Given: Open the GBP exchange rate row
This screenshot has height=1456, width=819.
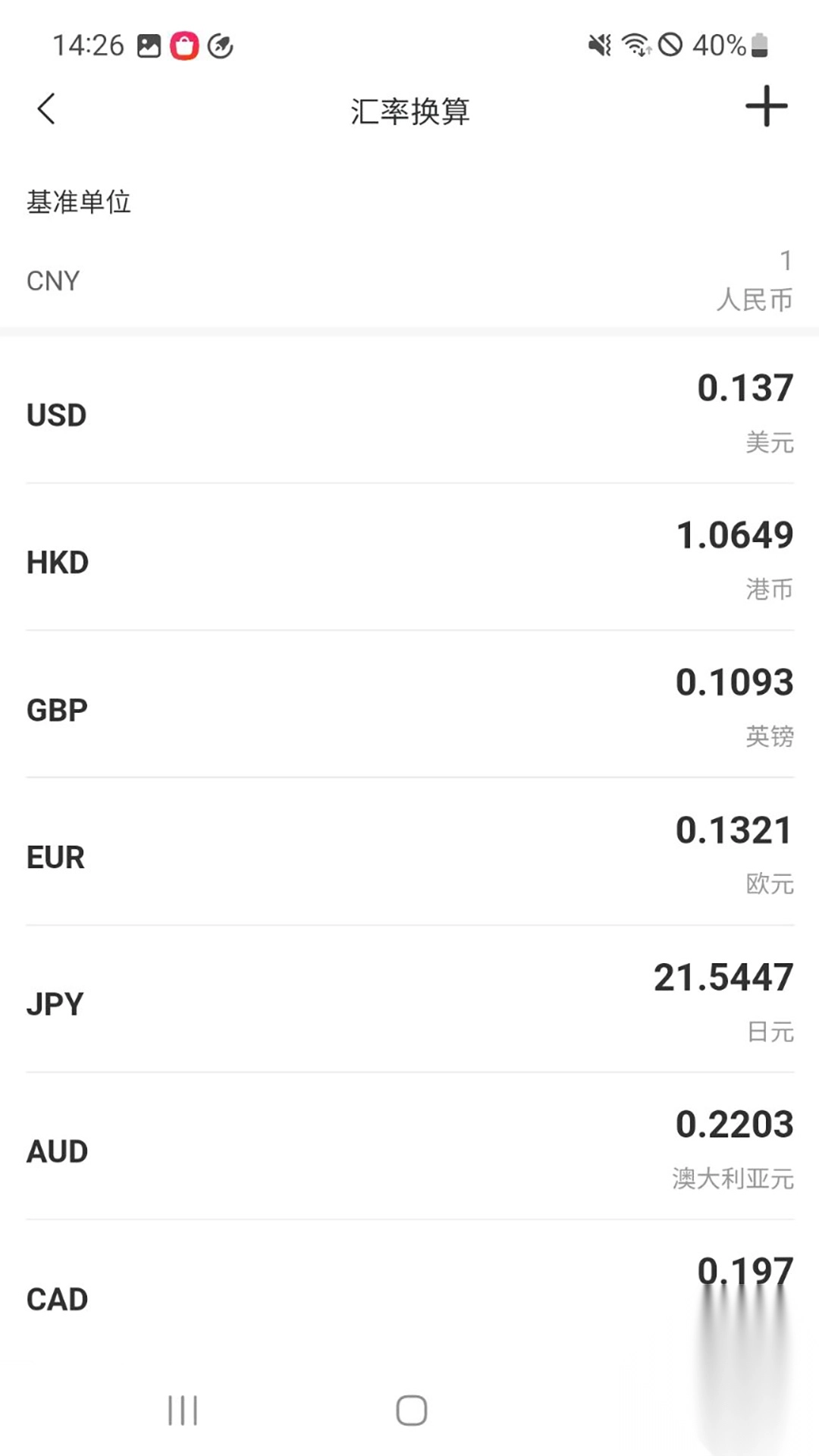Looking at the screenshot, I should [409, 709].
